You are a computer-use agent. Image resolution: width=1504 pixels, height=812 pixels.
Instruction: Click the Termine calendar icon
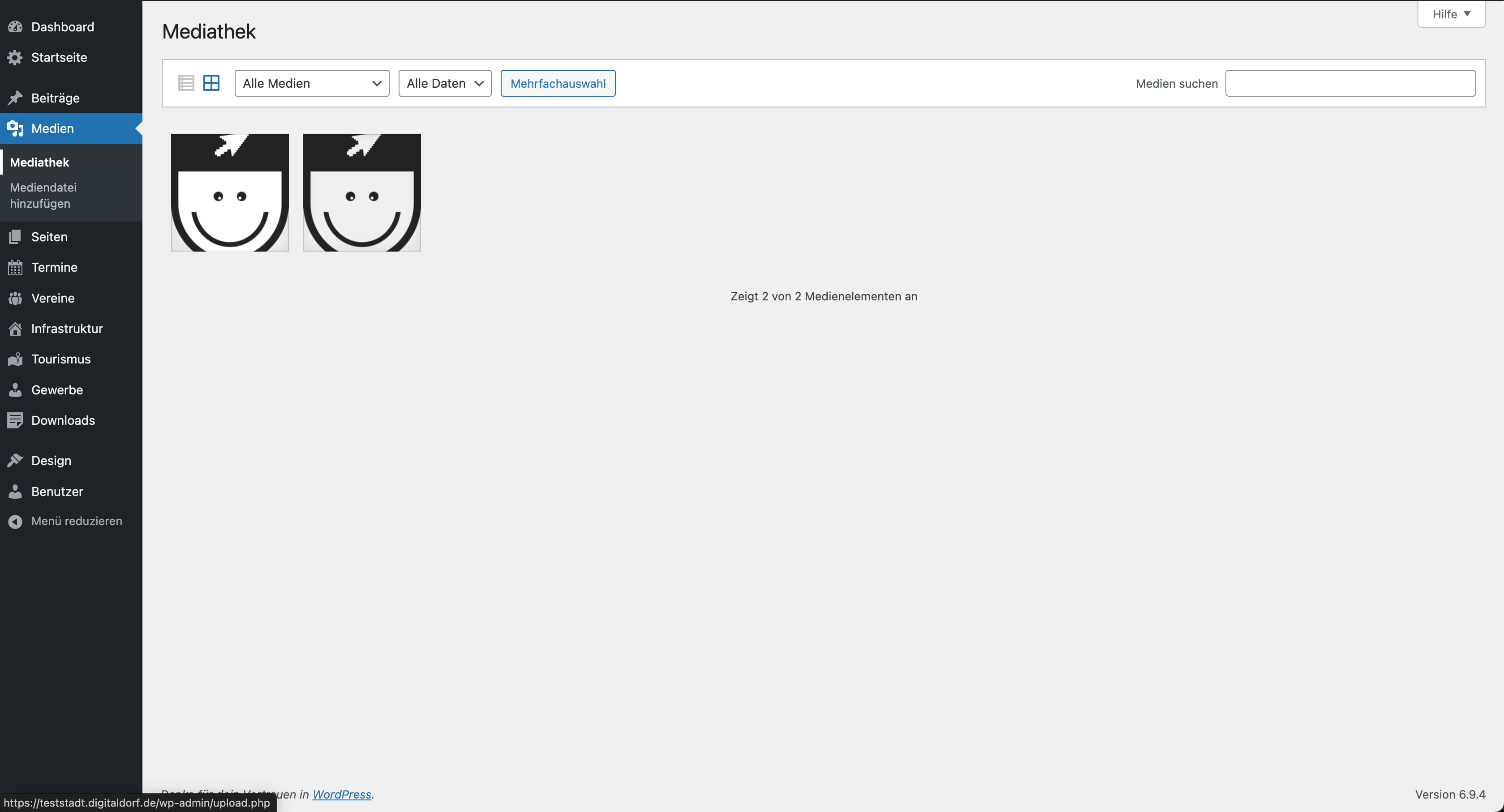pyautogui.click(x=15, y=267)
